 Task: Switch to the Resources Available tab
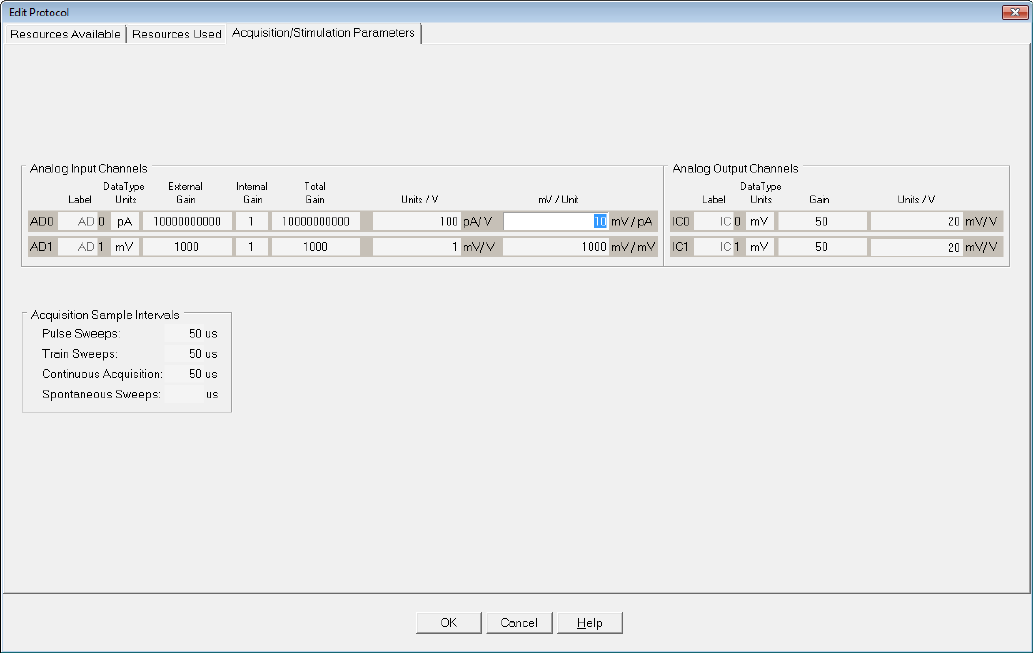pyautogui.click(x=65, y=34)
